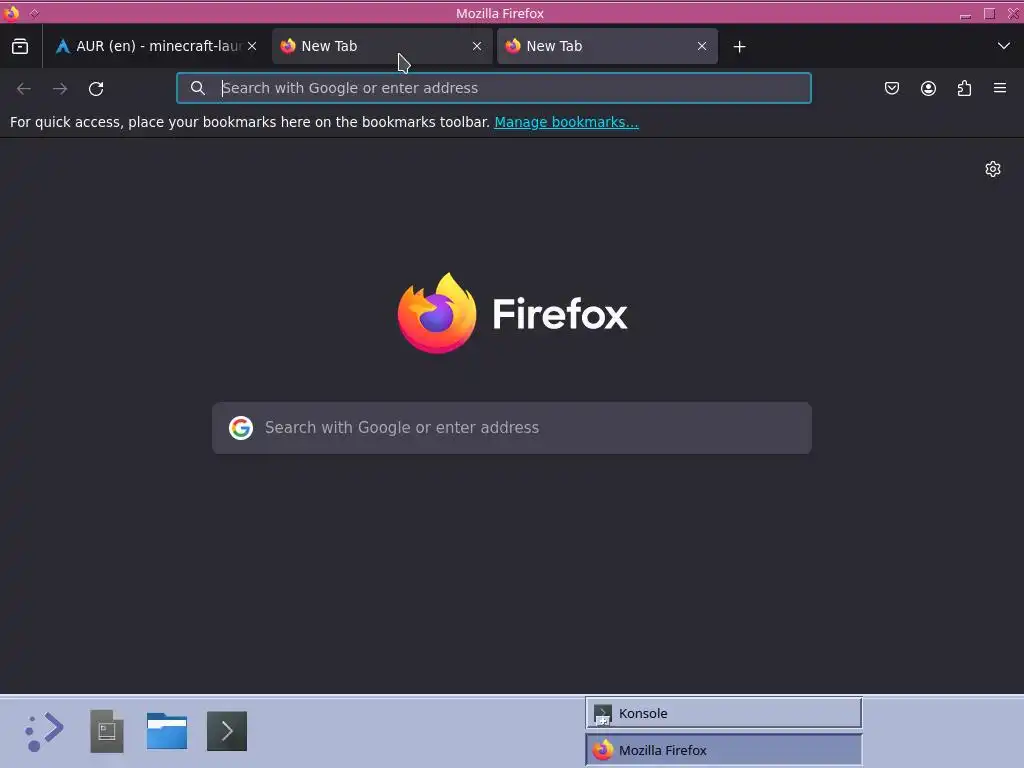Open the Extensions puzzle icon

click(964, 88)
